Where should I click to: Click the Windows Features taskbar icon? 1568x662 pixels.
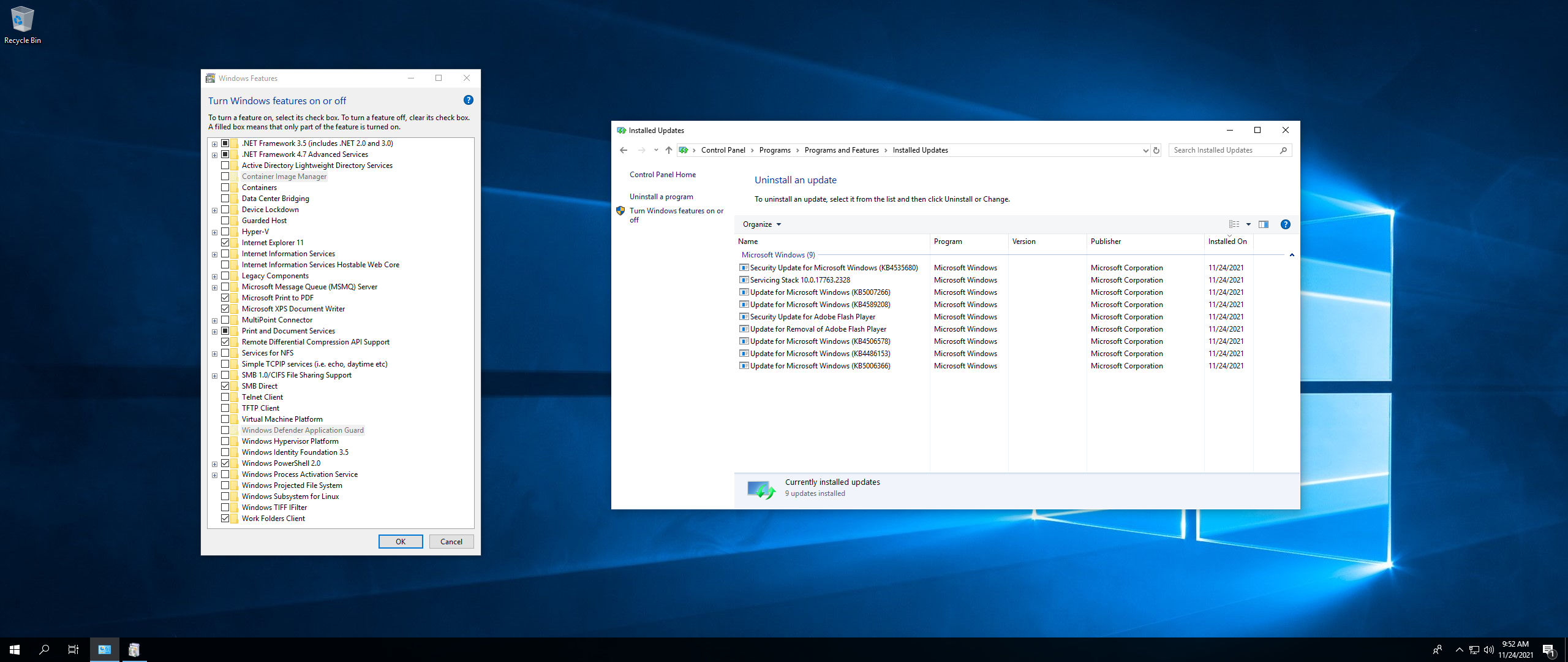[134, 650]
